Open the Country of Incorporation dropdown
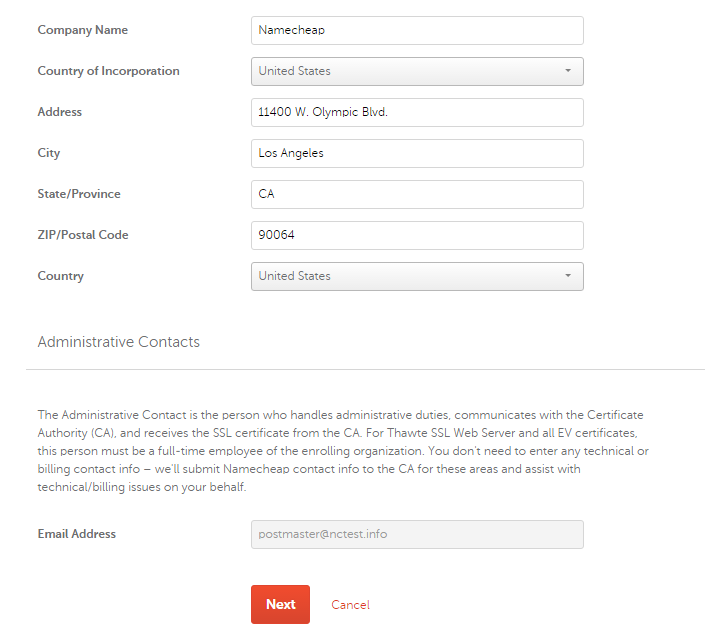 click(417, 71)
